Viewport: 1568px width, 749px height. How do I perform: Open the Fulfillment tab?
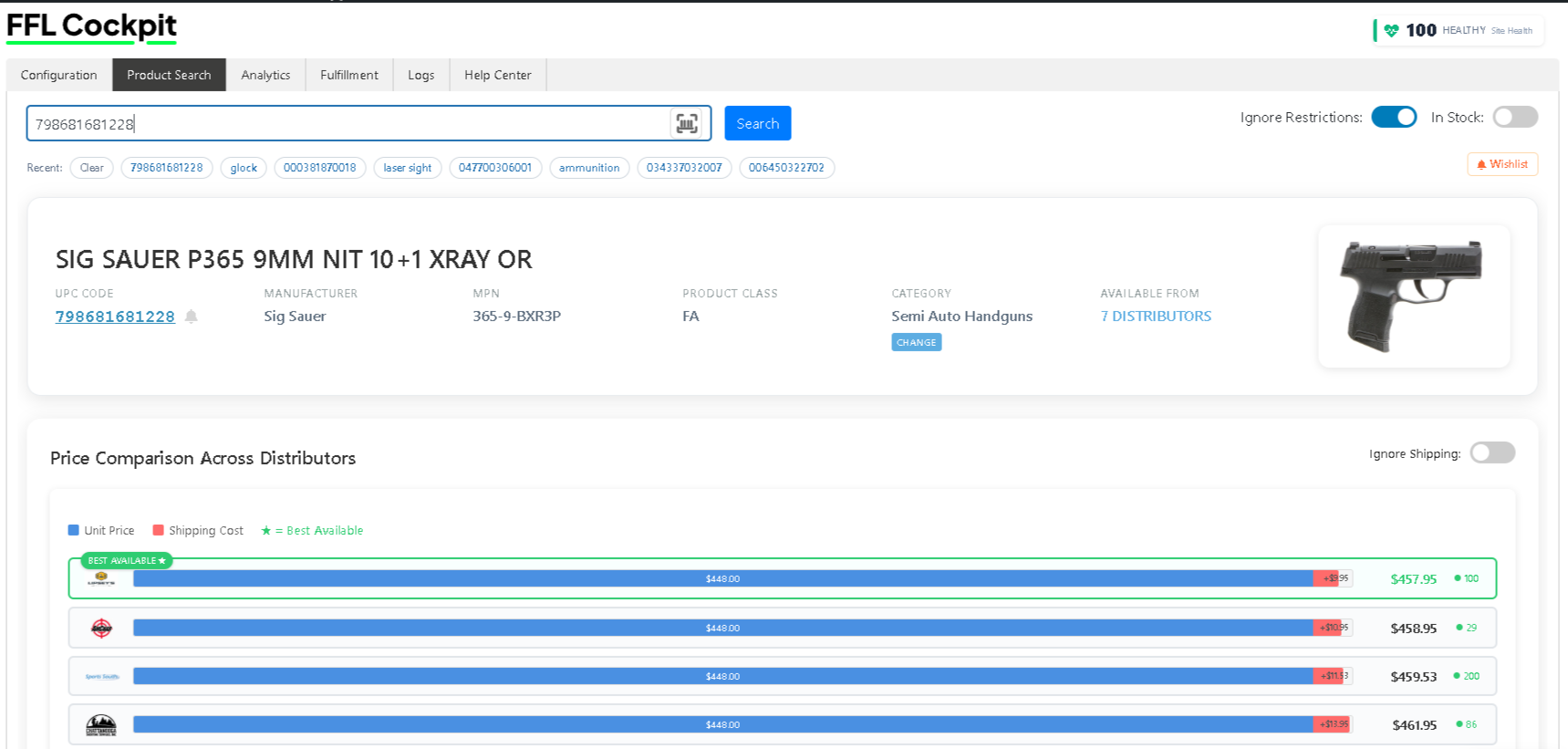[349, 75]
